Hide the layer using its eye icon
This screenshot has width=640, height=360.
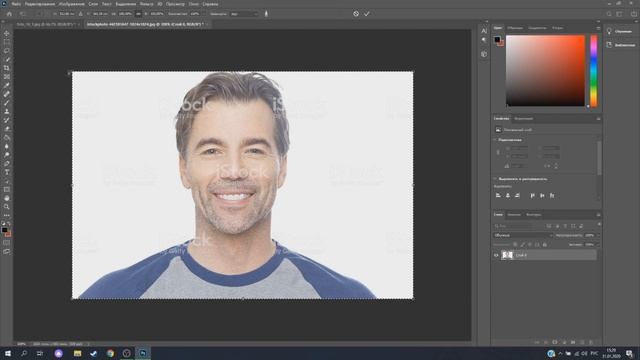tap(496, 255)
